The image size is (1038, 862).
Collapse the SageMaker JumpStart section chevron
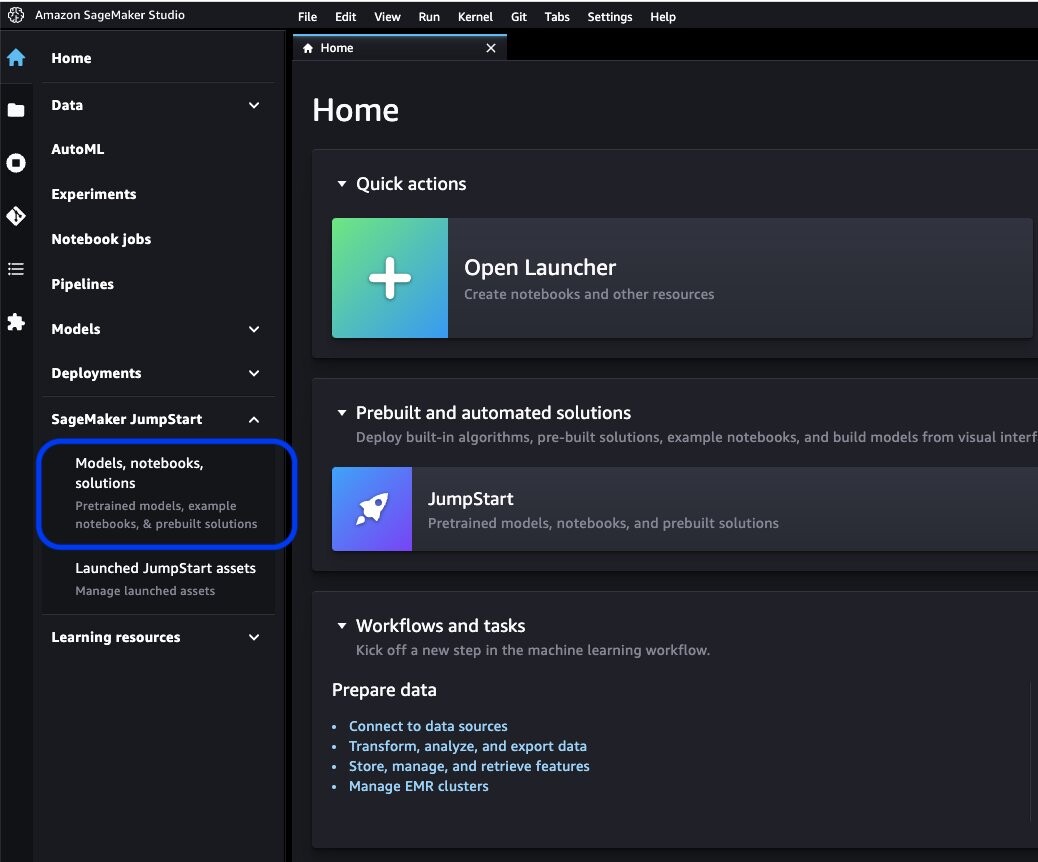[254, 420]
